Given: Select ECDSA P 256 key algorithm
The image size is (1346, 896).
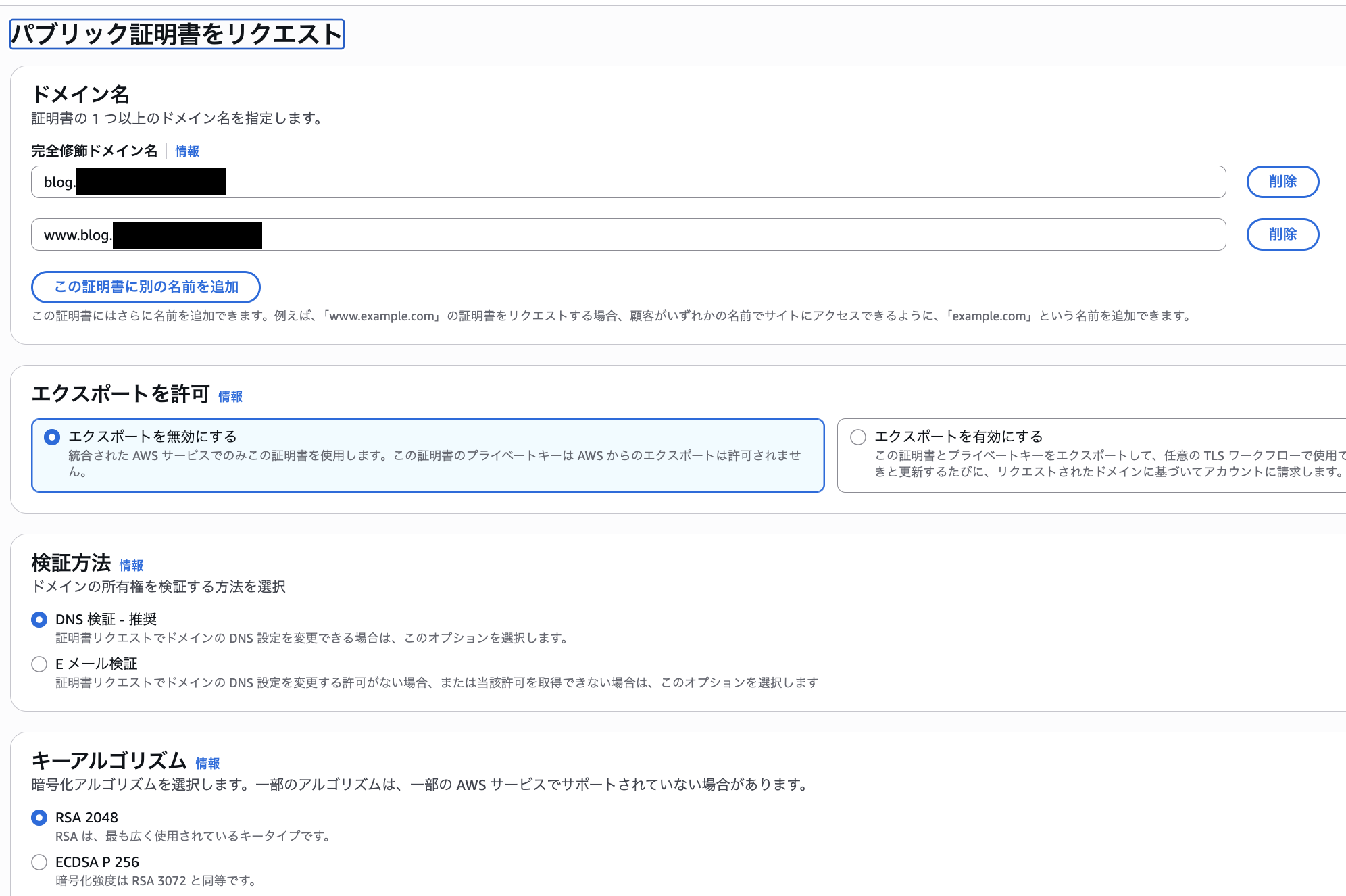Looking at the screenshot, I should [x=39, y=862].
